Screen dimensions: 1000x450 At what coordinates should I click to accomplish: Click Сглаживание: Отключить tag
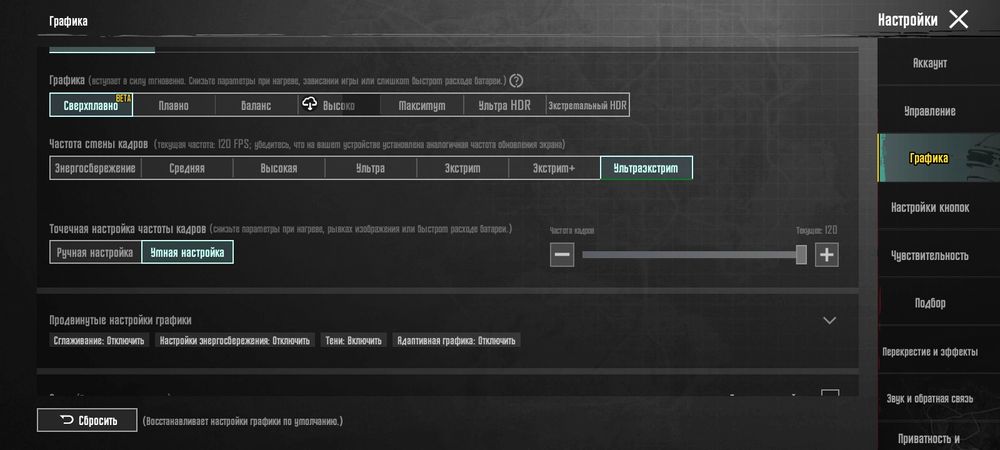click(99, 340)
